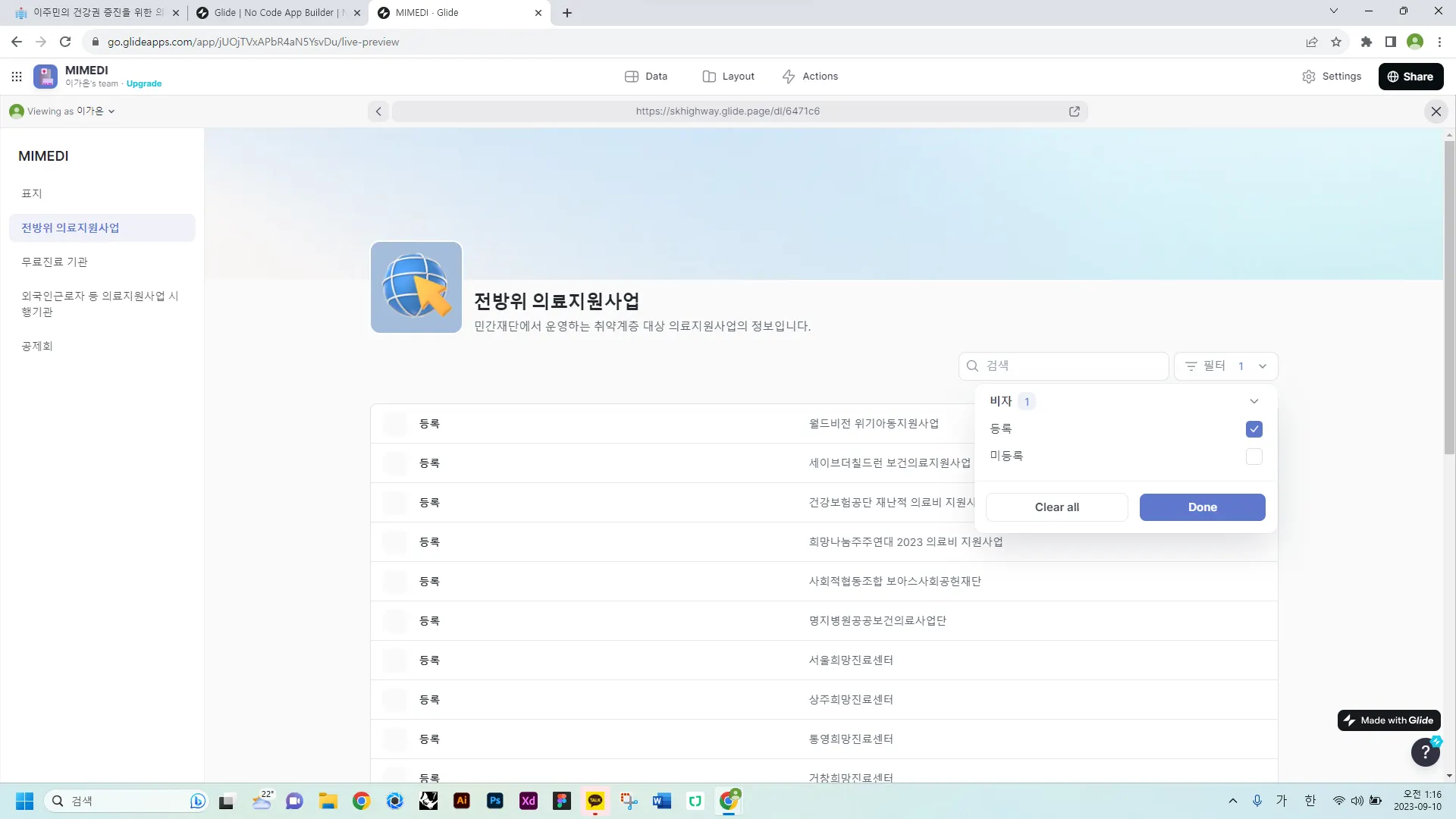Check the 미등록 filter checkbox
The height and width of the screenshot is (819, 1456).
coord(1254,457)
